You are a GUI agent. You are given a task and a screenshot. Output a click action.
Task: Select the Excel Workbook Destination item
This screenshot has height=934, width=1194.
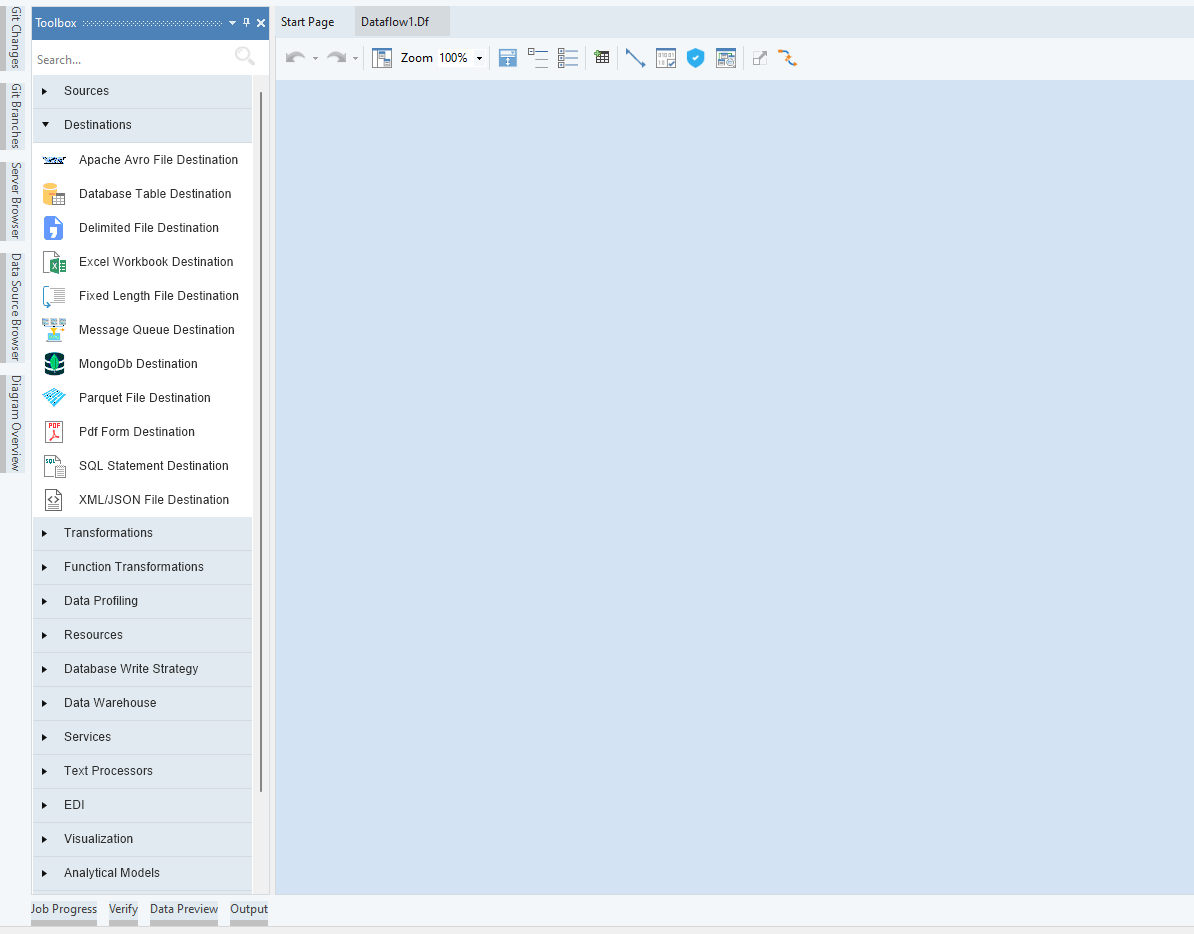tap(155, 262)
